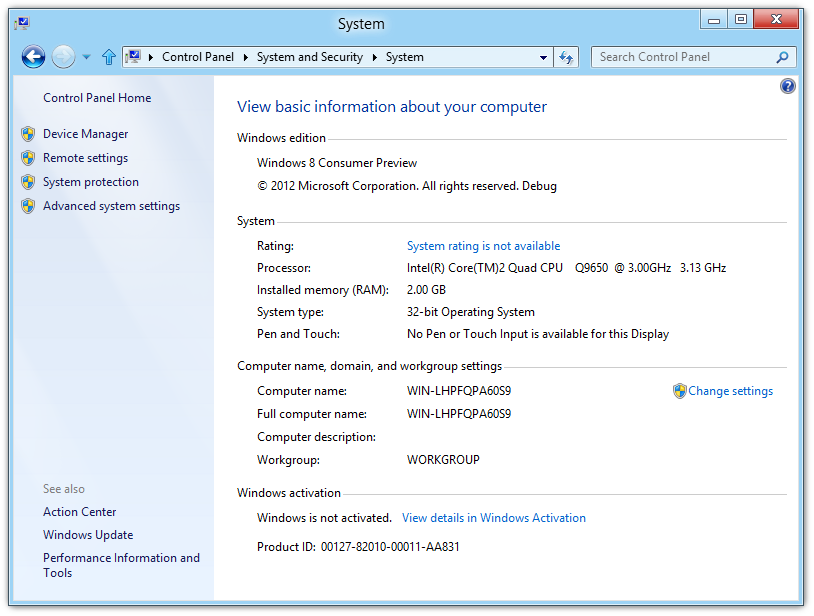This screenshot has height=616, width=814.
Task: Open Windows Update under See also
Action: (x=88, y=535)
